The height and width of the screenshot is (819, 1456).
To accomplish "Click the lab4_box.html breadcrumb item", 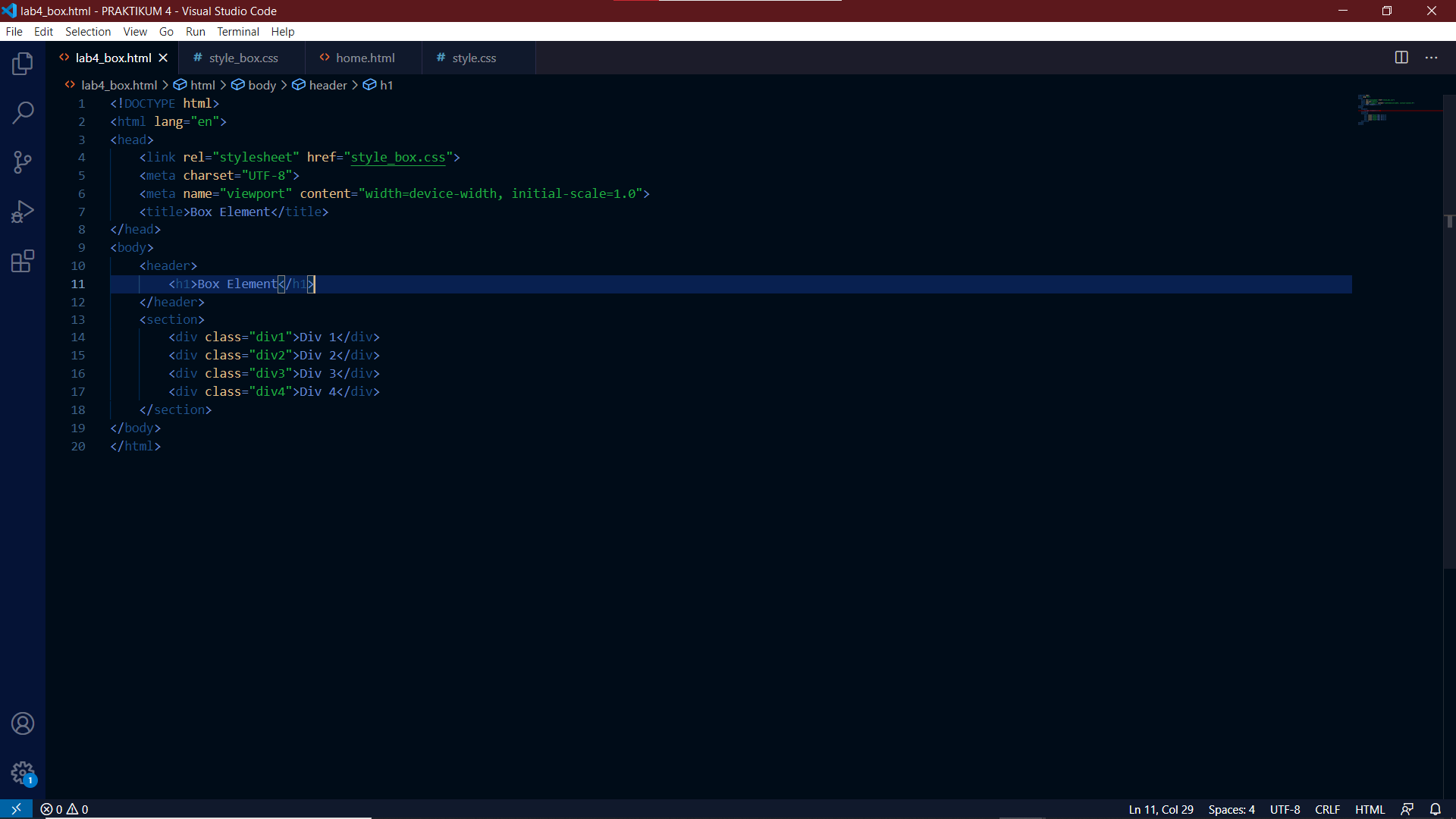I will (x=111, y=85).
